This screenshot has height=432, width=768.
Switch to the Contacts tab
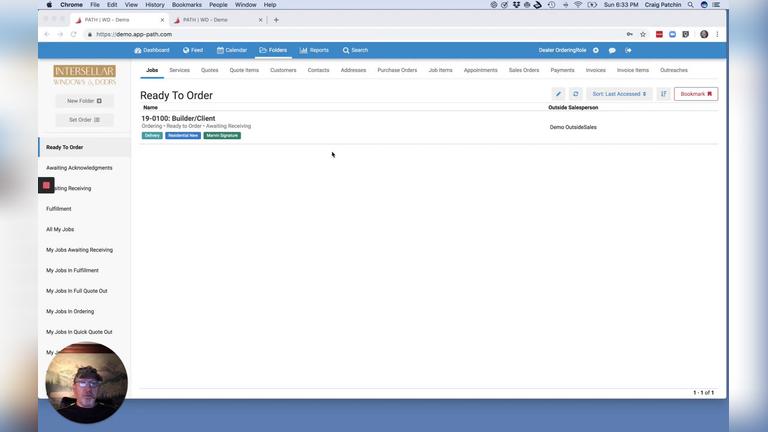point(318,70)
